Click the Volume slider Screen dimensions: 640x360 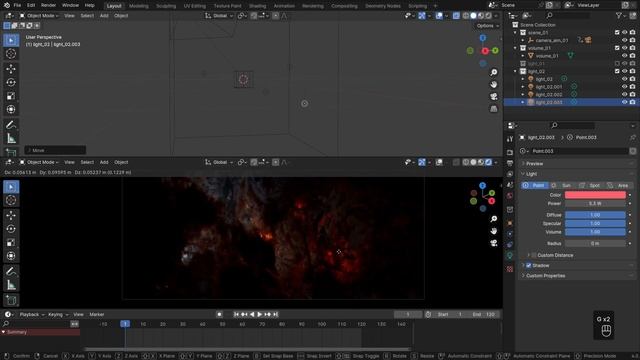click(595, 232)
